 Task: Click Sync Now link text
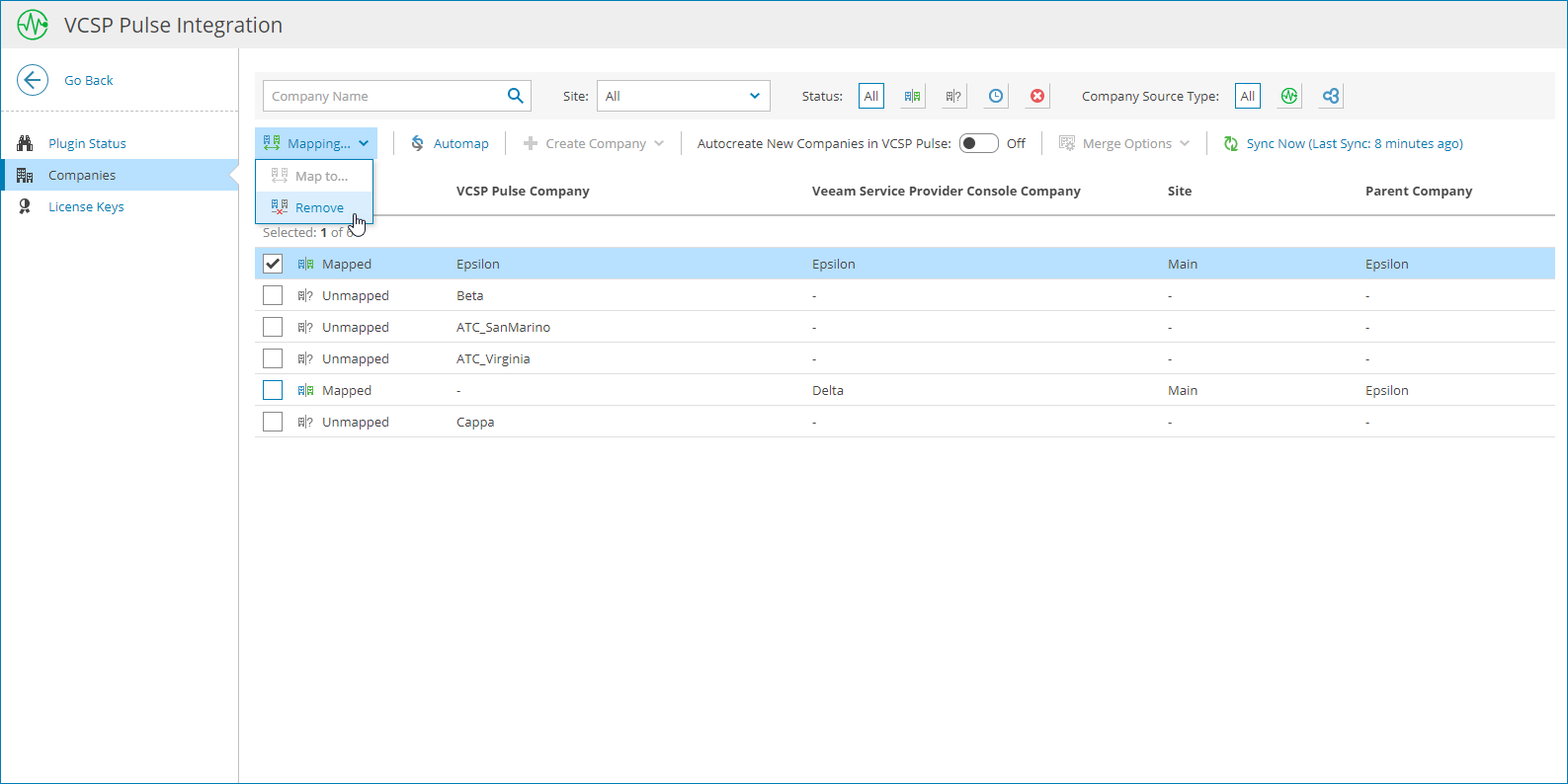pyautogui.click(x=1355, y=143)
